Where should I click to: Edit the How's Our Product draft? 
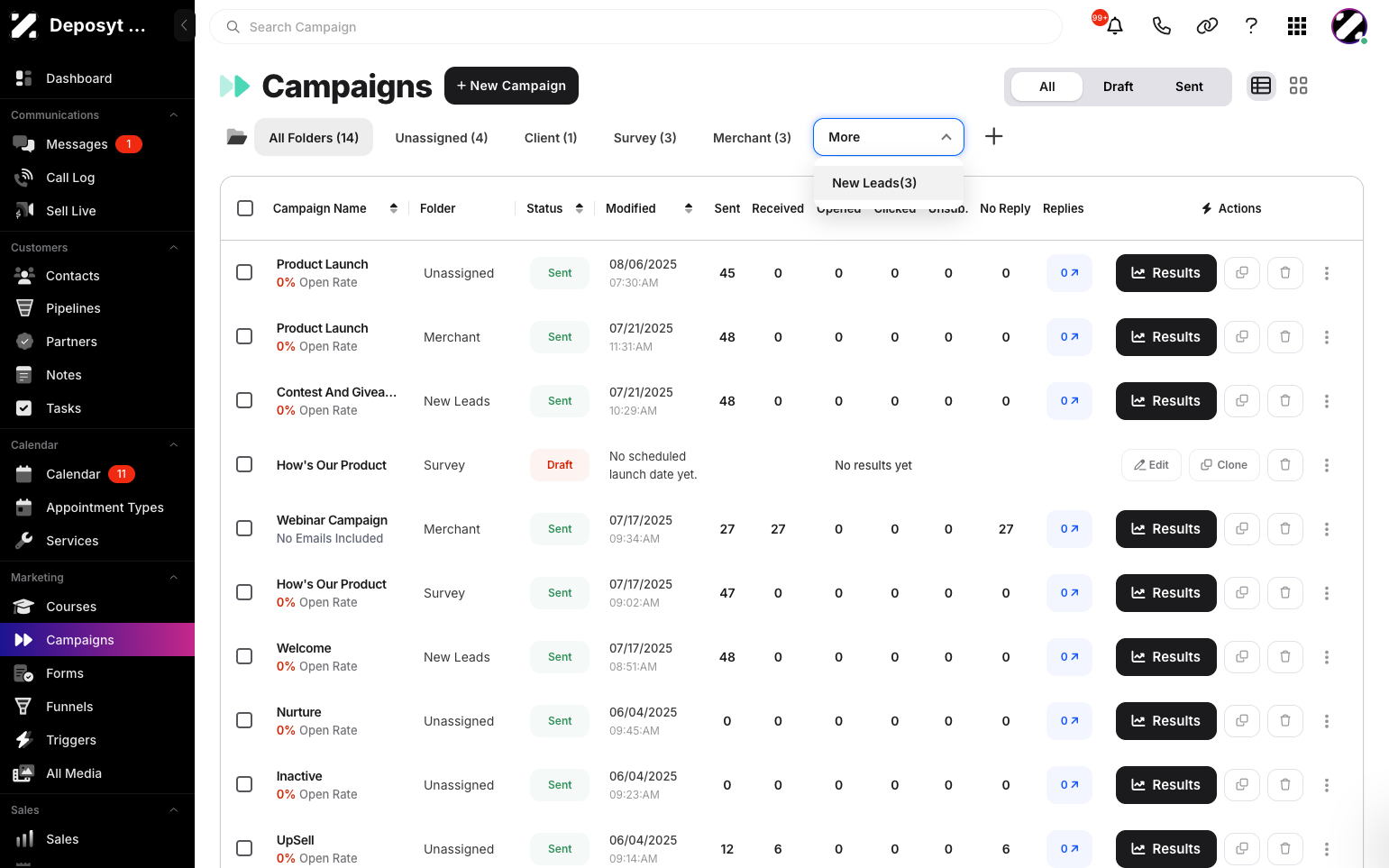click(1151, 465)
